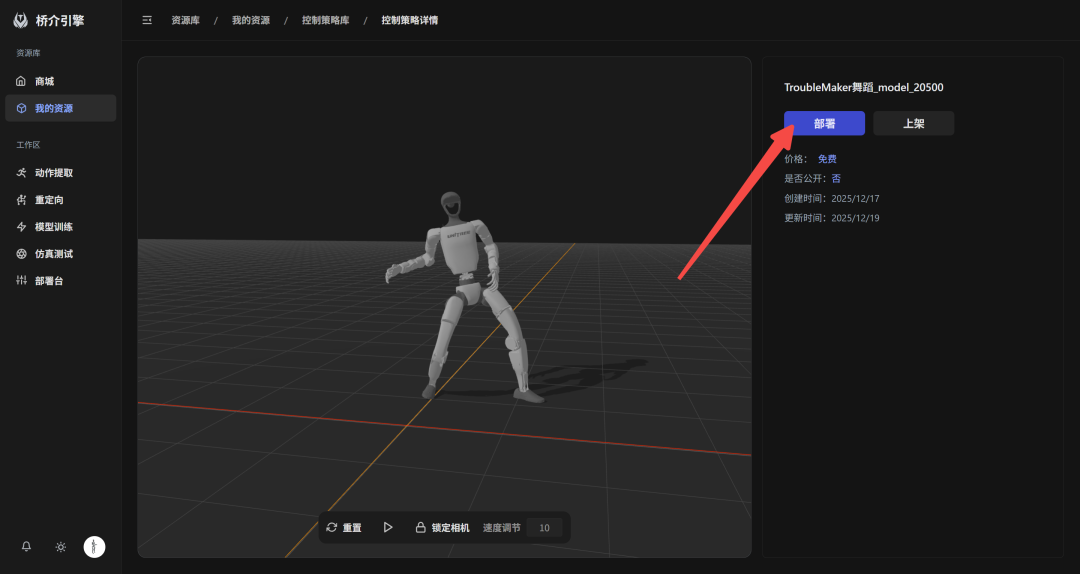Go to 我的资源 breadcrumb
This screenshot has height=574, width=1080.
click(251, 20)
